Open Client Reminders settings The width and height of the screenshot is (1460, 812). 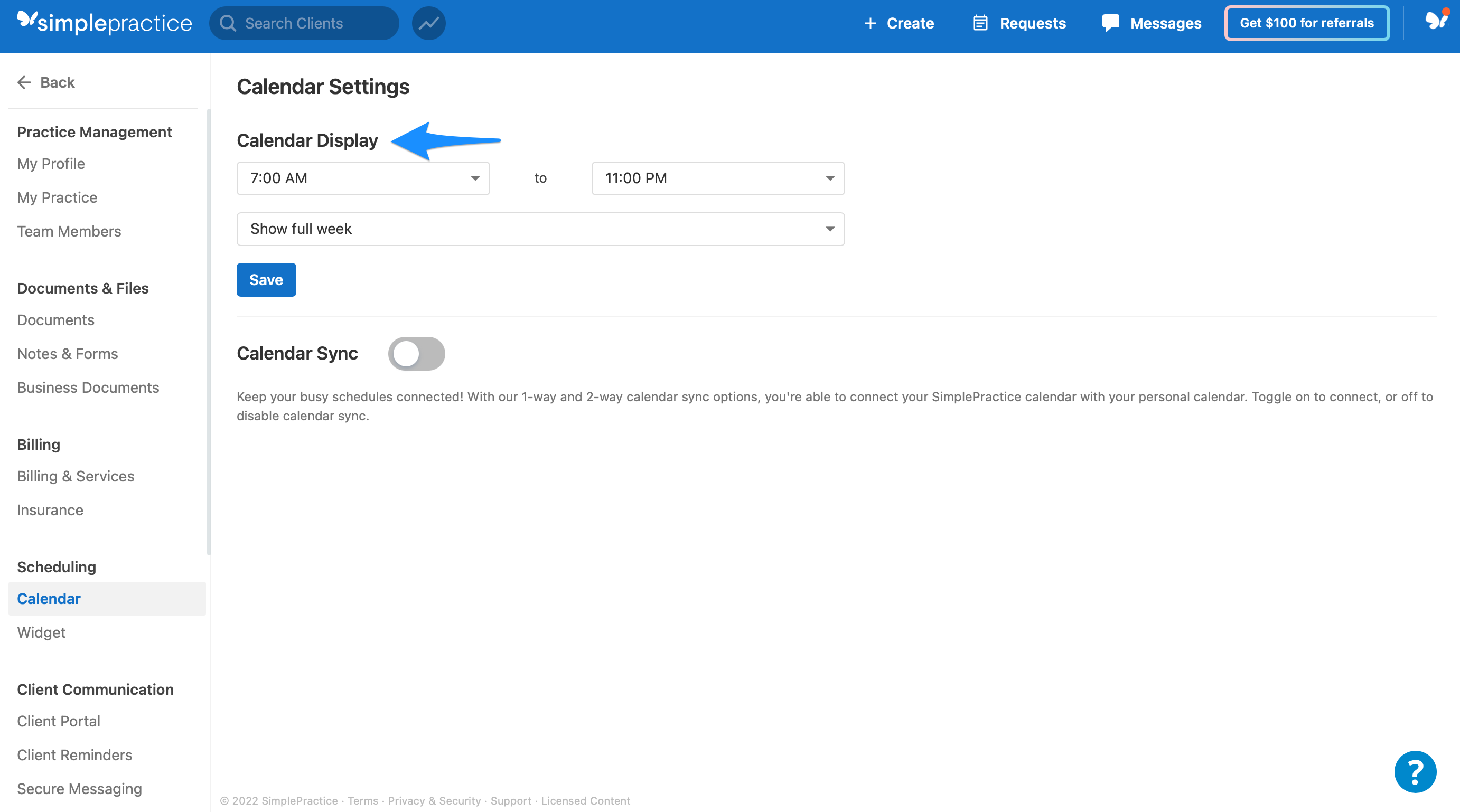(74, 756)
